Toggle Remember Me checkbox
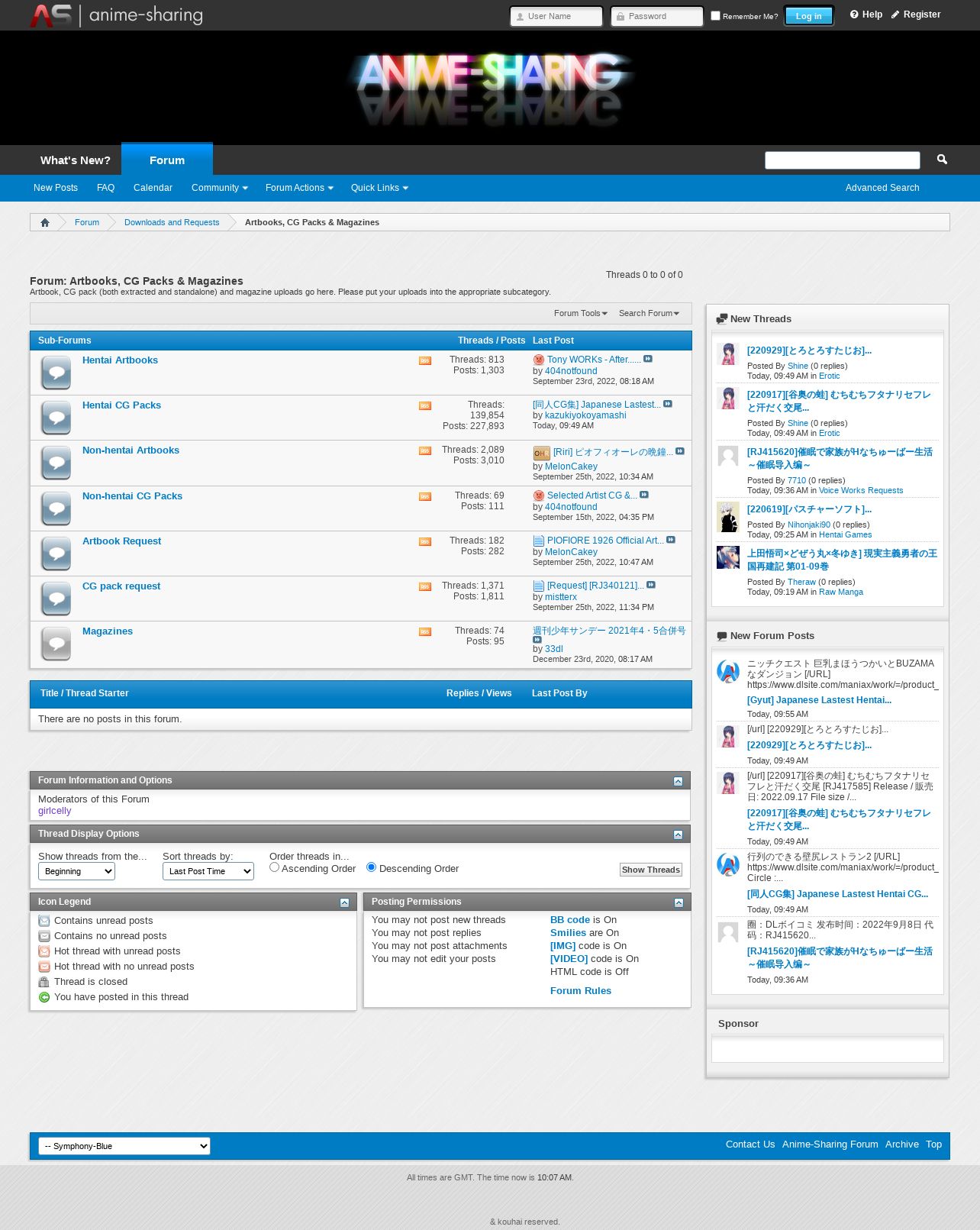The width and height of the screenshot is (980, 1230). pos(715,15)
